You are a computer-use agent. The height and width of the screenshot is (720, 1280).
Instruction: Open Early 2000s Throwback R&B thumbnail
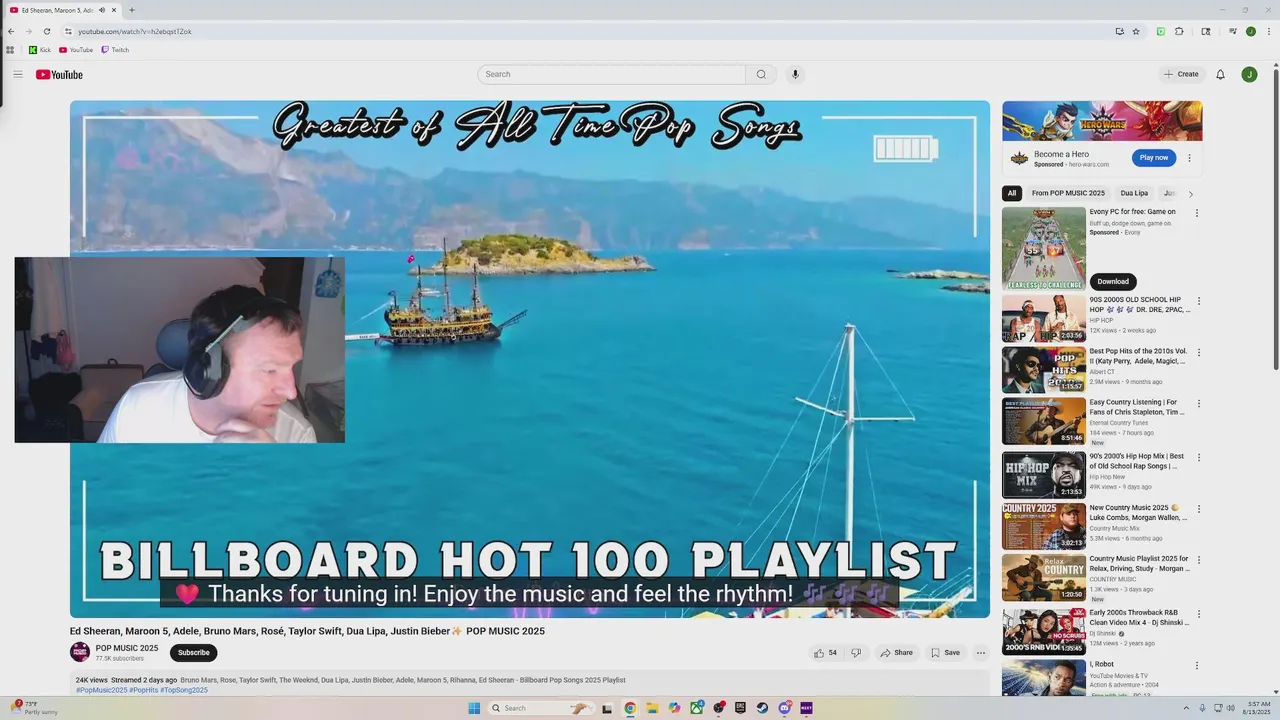[x=1044, y=632]
